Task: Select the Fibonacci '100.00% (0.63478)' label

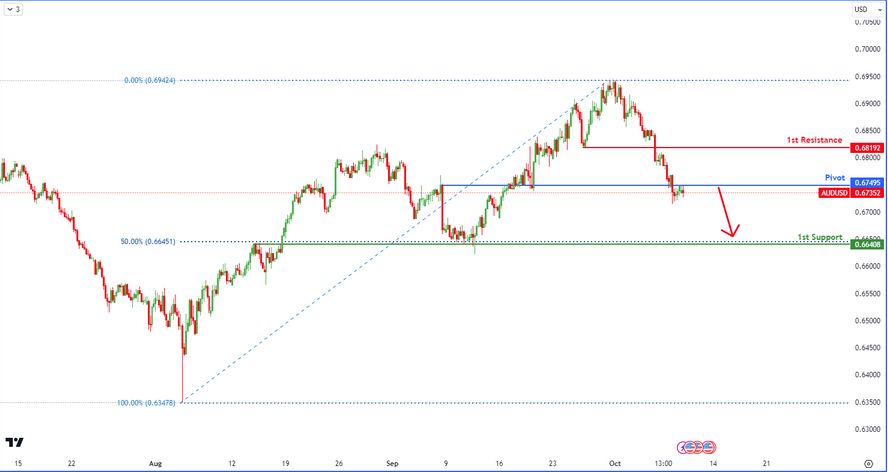Action: 146,403
